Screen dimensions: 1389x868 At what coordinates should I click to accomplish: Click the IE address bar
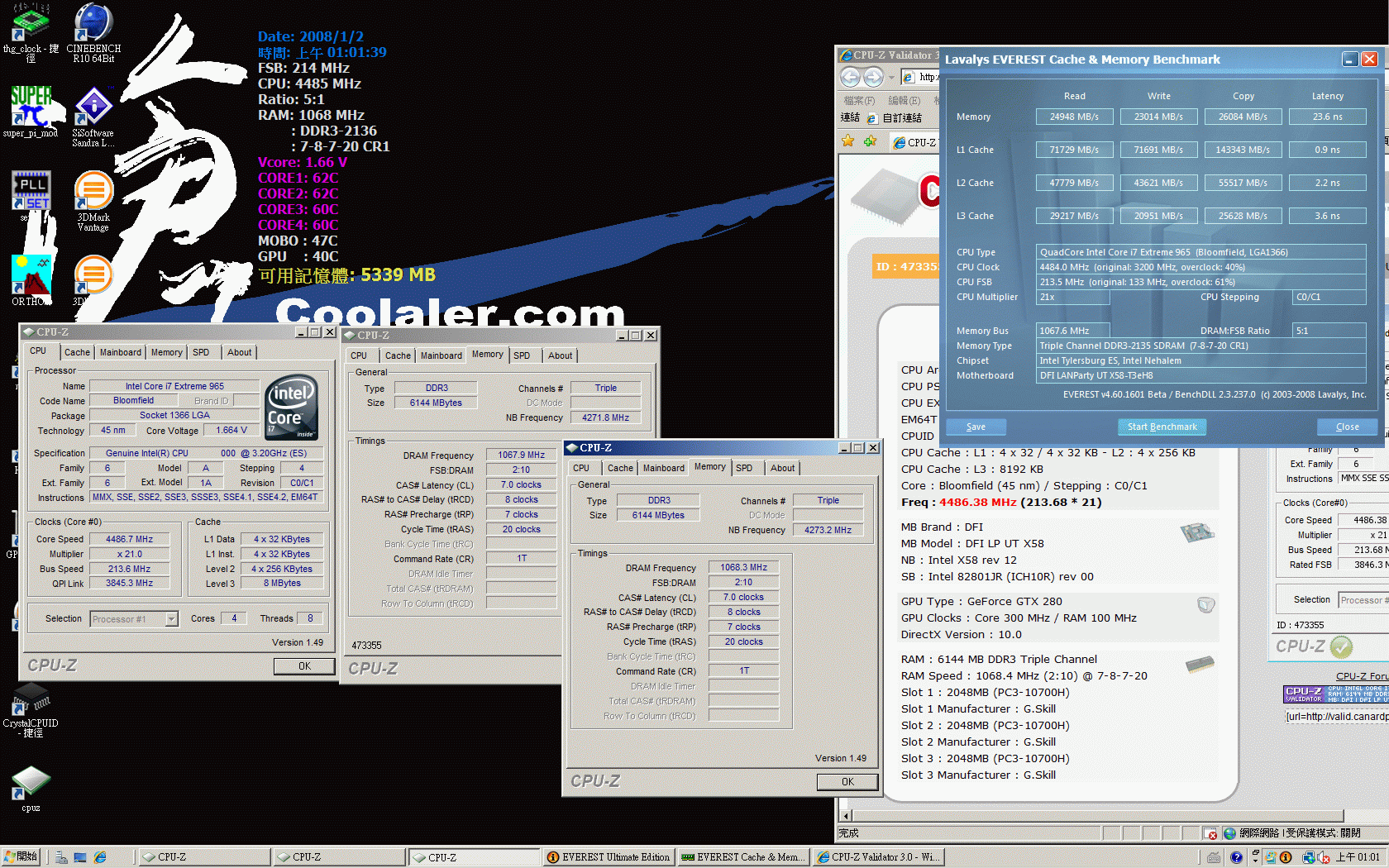click(920, 77)
